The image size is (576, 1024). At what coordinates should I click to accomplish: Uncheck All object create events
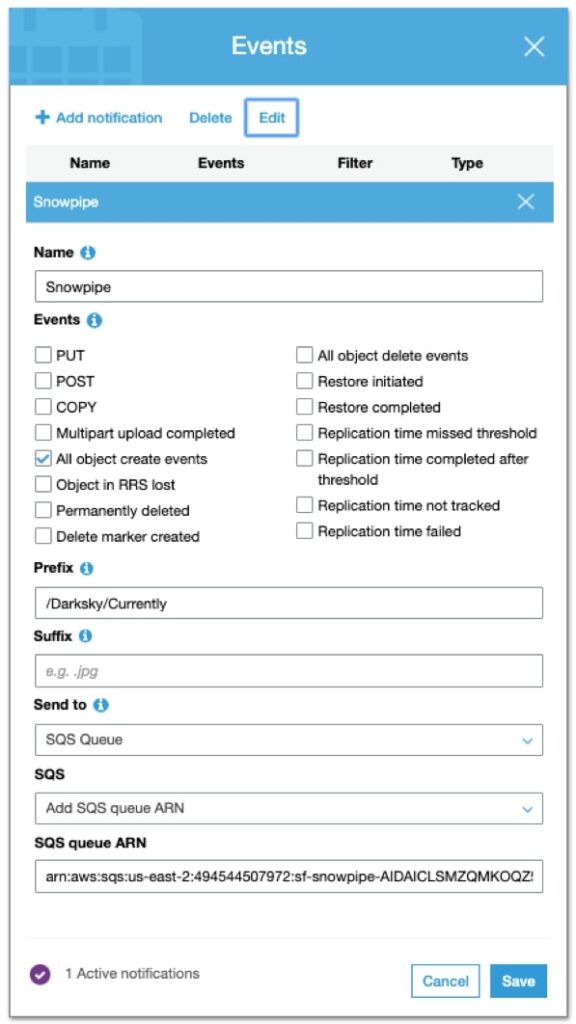(x=42, y=458)
